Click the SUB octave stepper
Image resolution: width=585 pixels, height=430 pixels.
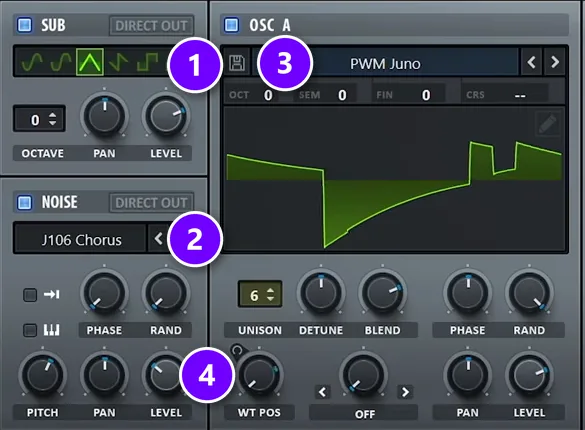pos(40,119)
